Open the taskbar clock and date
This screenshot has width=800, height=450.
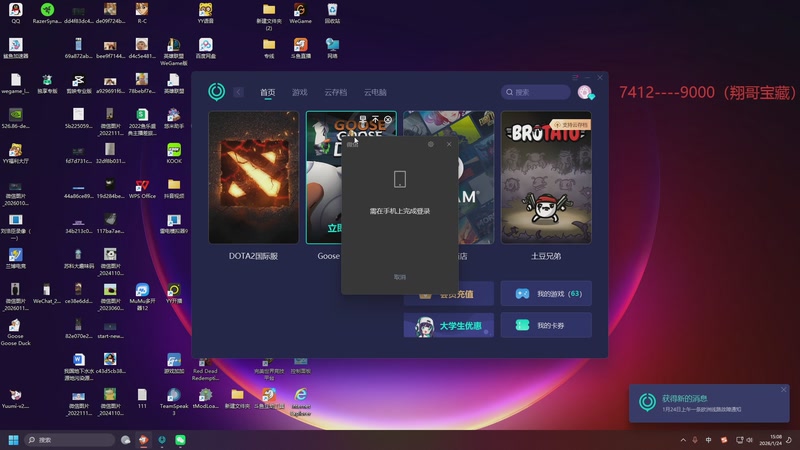pyautogui.click(x=771, y=440)
